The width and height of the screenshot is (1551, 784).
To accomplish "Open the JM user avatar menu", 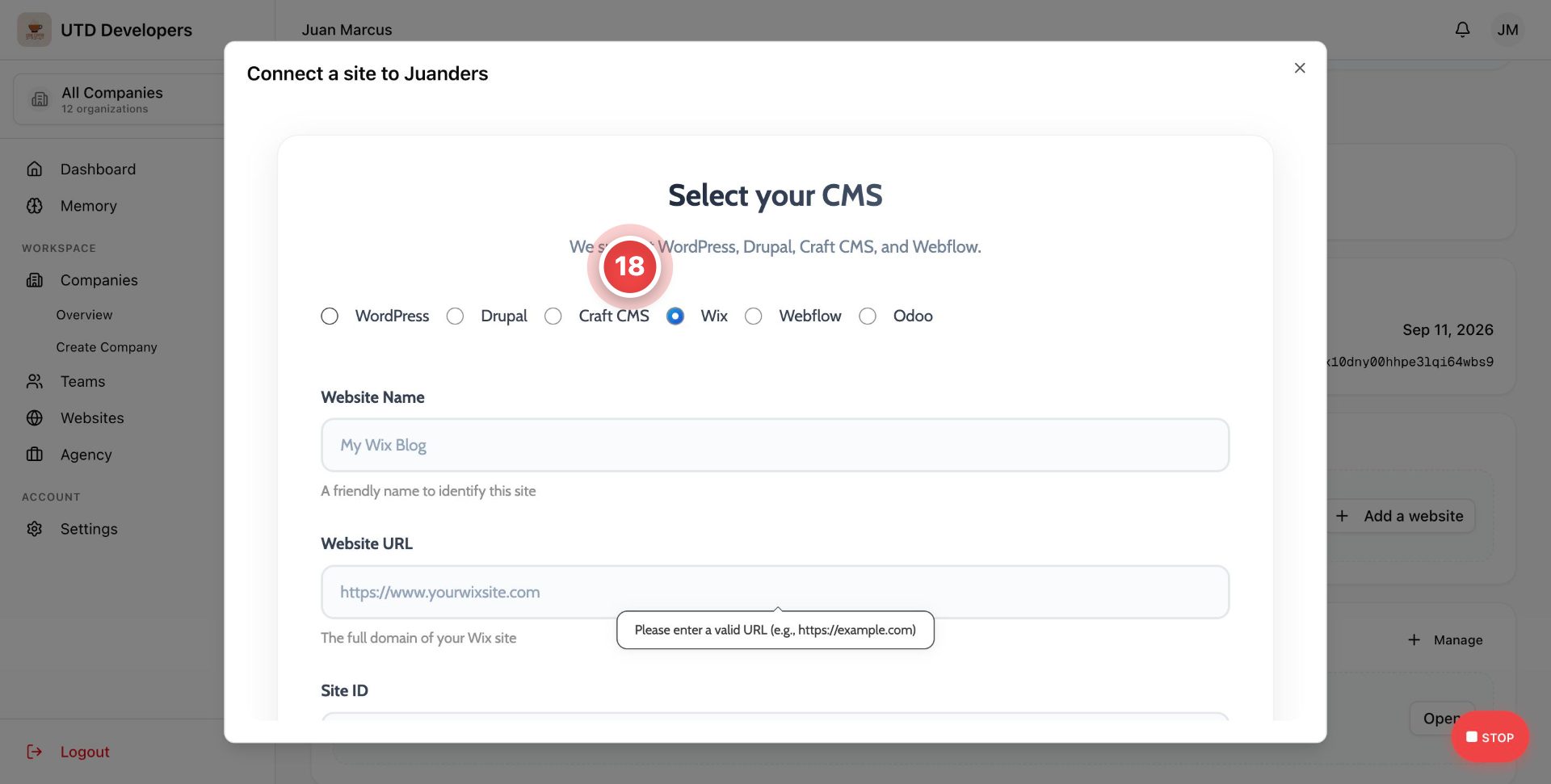I will [x=1507, y=30].
